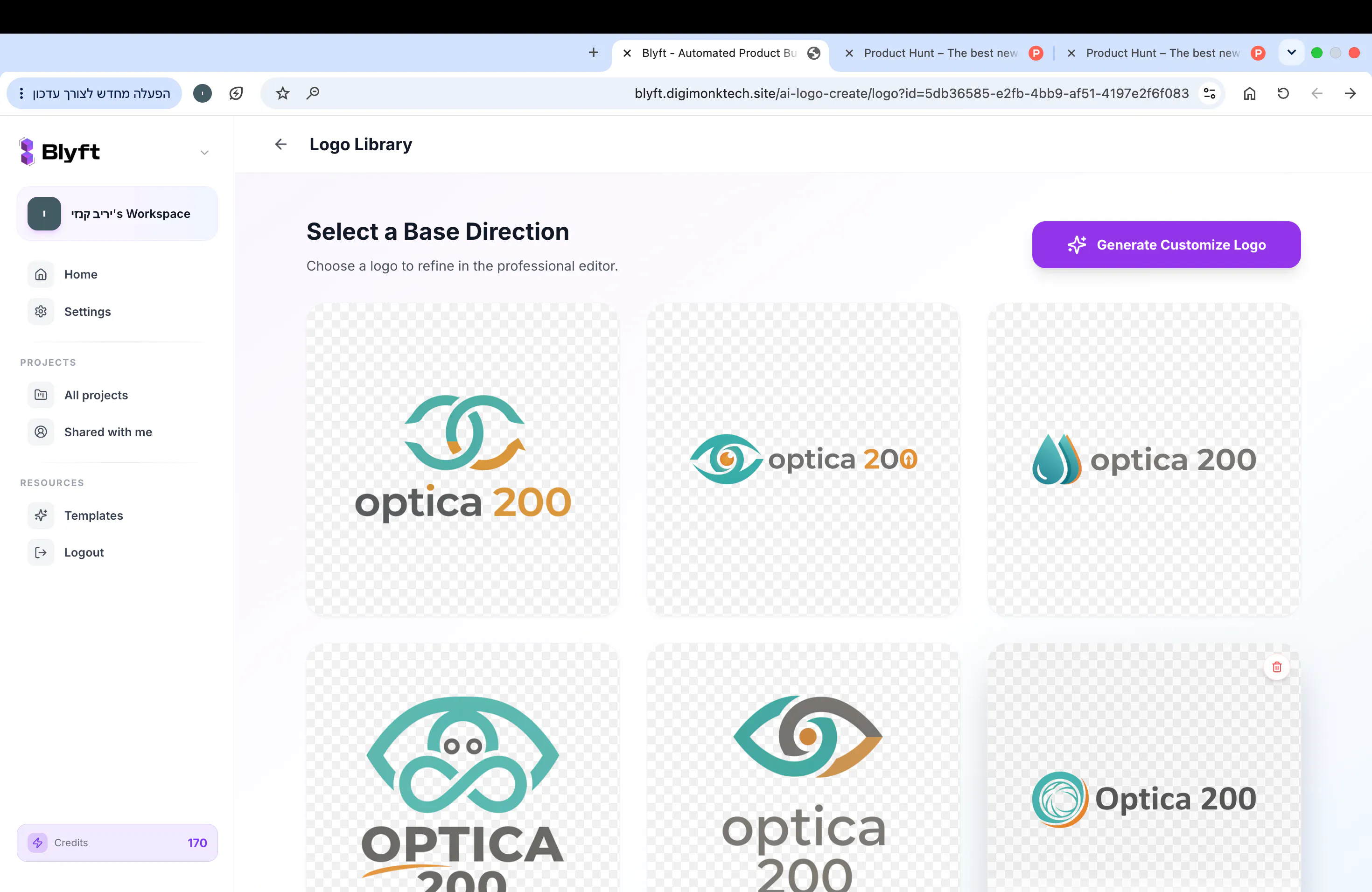Click the Credits lightning bolt icon
The height and width of the screenshot is (892, 1372).
point(37,843)
